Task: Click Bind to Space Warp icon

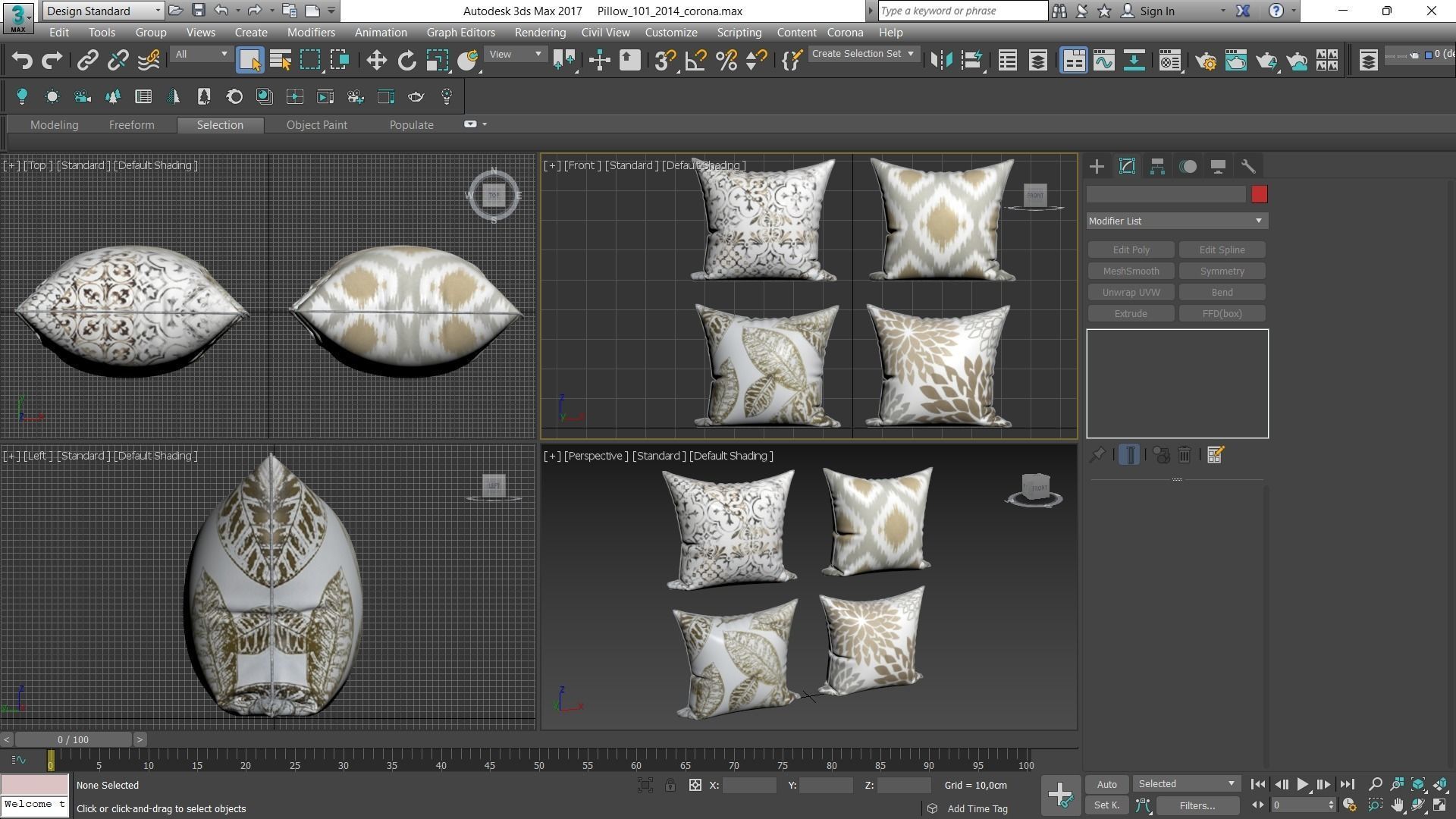Action: click(149, 60)
